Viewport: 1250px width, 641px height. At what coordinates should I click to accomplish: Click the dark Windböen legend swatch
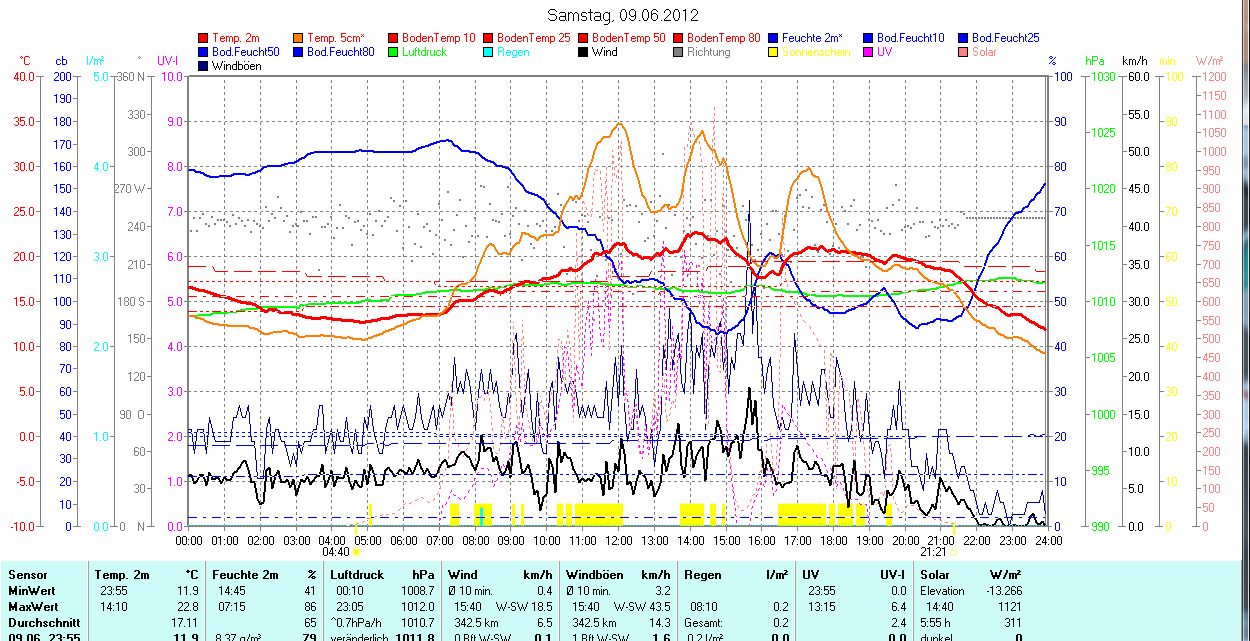click(x=205, y=66)
